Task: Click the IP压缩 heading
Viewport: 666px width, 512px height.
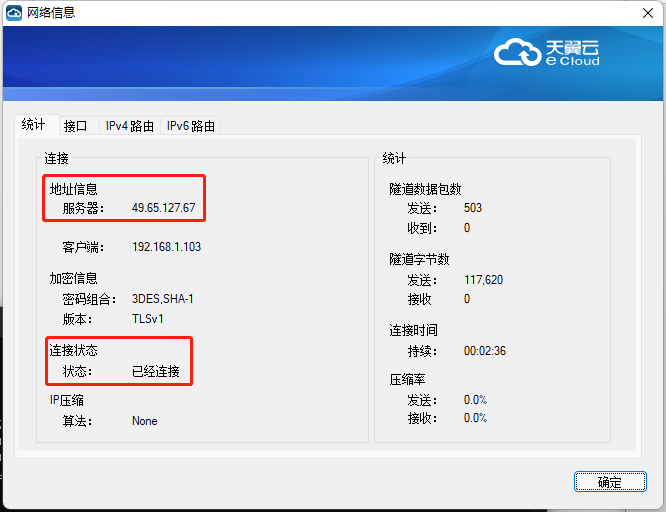Action: point(67,400)
